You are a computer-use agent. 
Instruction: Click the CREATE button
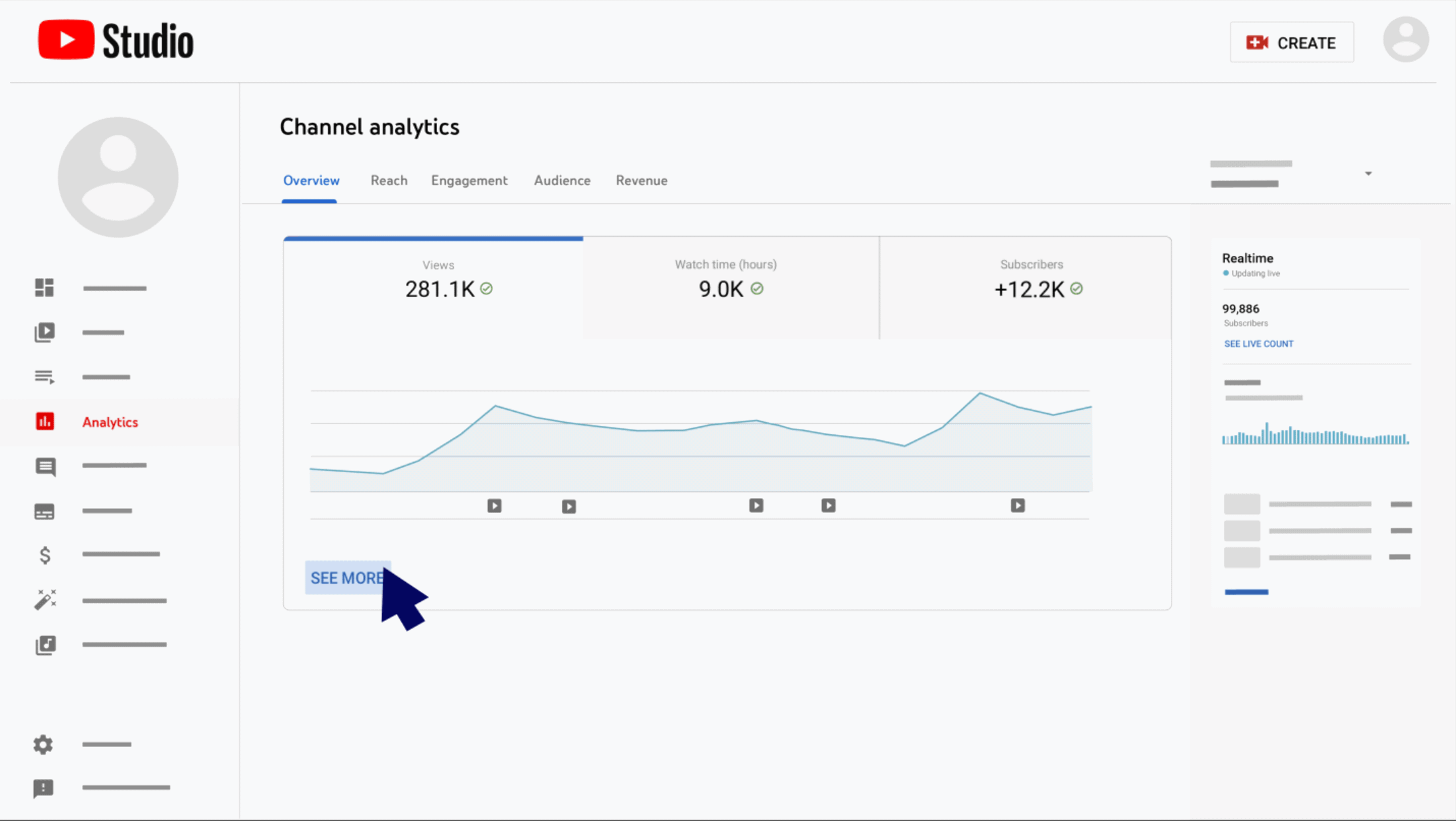pyautogui.click(x=1291, y=42)
